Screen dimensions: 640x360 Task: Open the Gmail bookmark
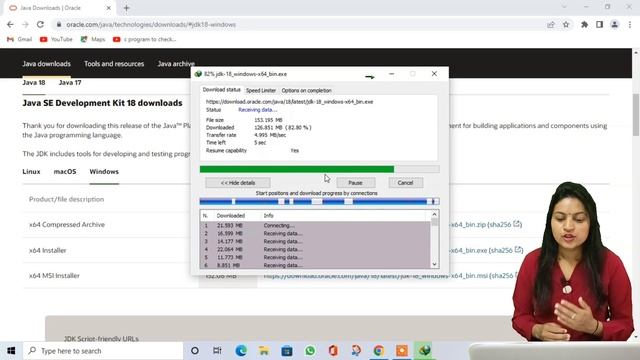click(x=19, y=39)
